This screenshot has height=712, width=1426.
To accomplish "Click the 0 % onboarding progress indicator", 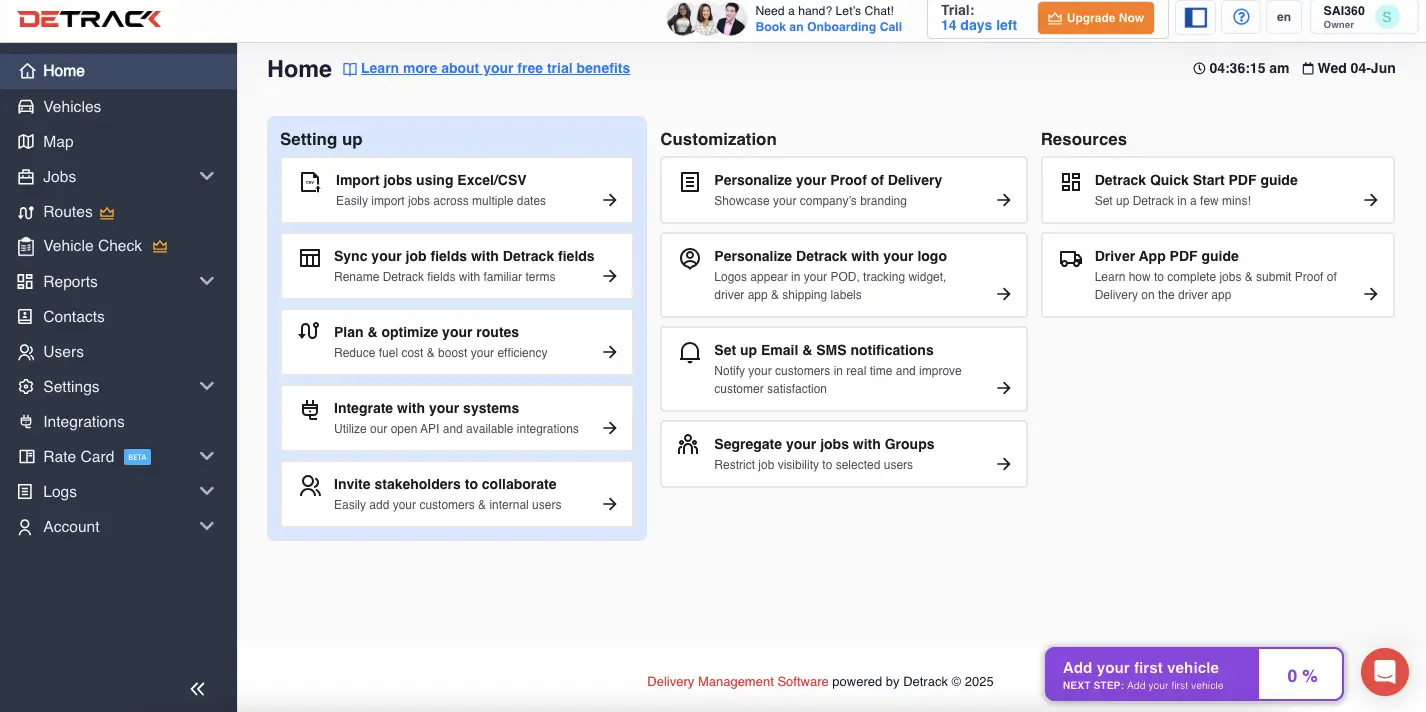I will point(1302,676).
